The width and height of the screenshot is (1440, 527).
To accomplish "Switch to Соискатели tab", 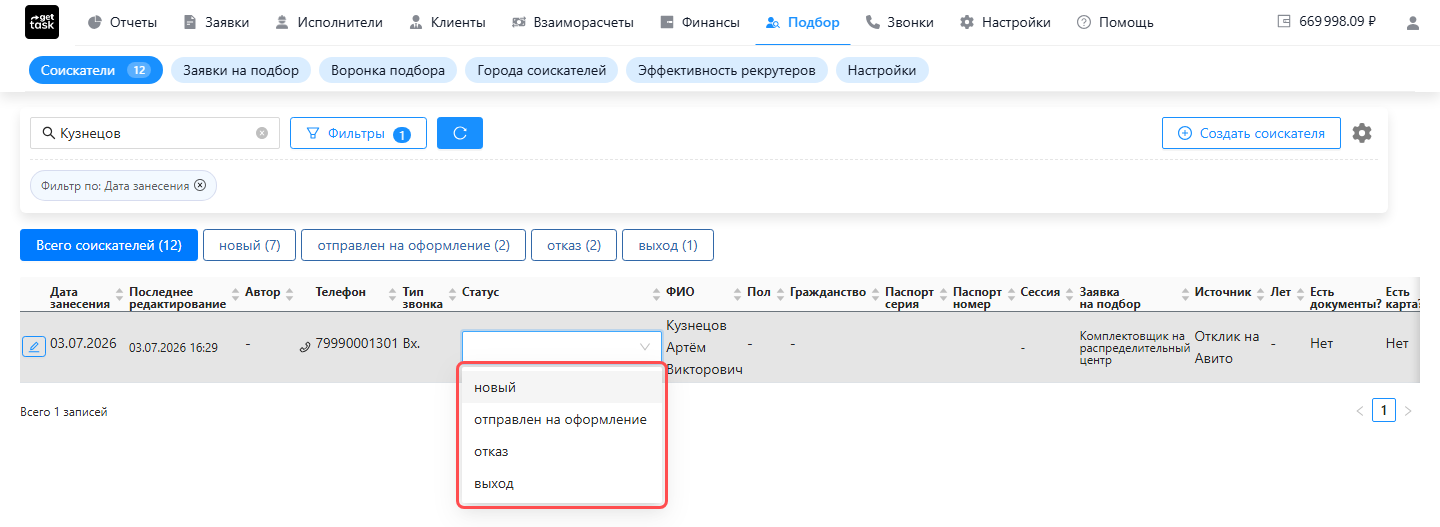I will pos(95,70).
